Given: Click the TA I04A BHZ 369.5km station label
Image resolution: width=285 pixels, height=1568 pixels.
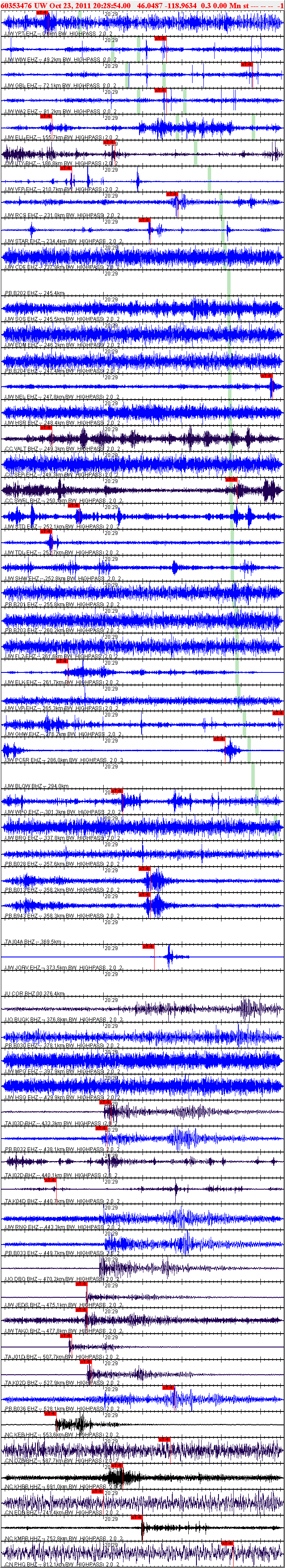Looking at the screenshot, I should (x=33, y=942).
